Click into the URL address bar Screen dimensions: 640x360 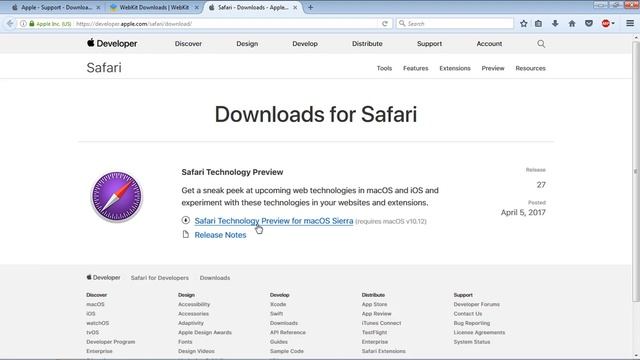pos(227,24)
